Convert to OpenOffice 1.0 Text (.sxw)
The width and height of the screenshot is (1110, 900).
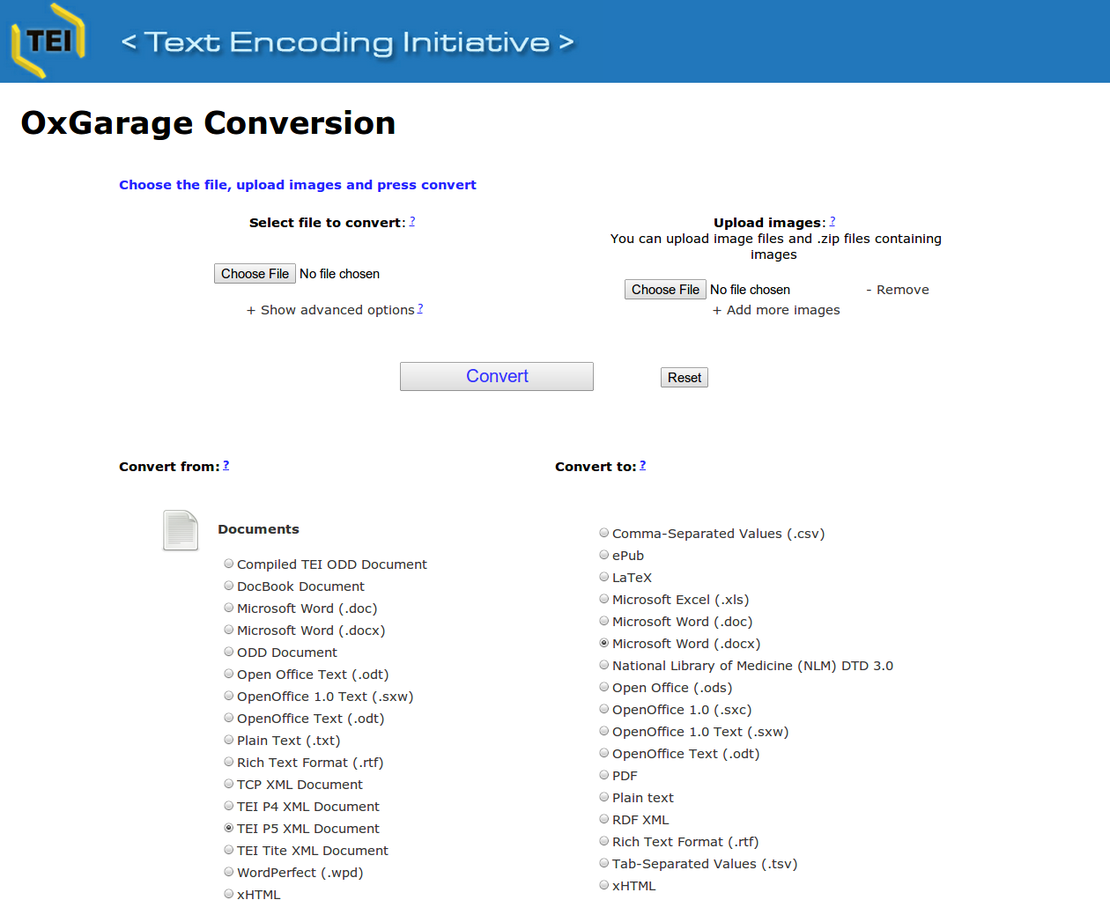(x=604, y=731)
